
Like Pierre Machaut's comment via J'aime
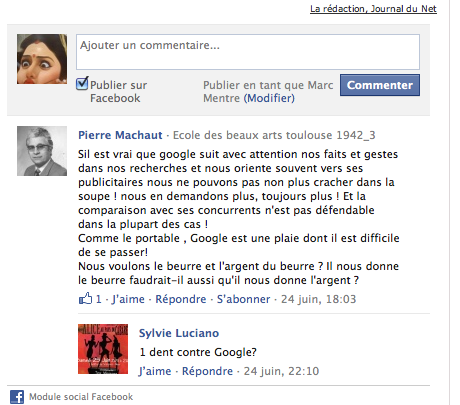[x=128, y=299]
